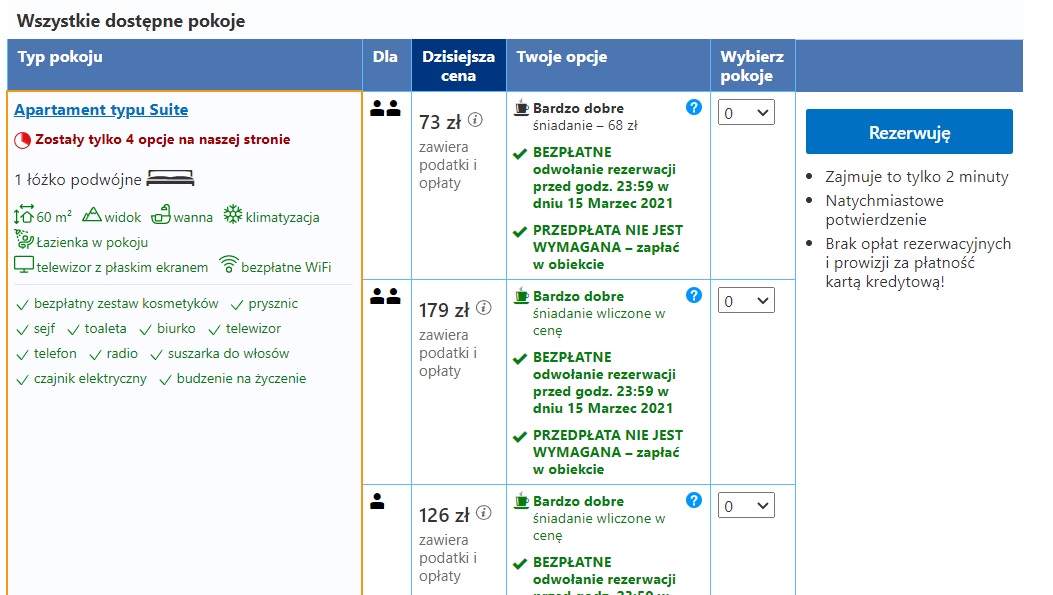Open the Apartament typu Suite link
Screen dimensions: 1053x595
(x=101, y=109)
